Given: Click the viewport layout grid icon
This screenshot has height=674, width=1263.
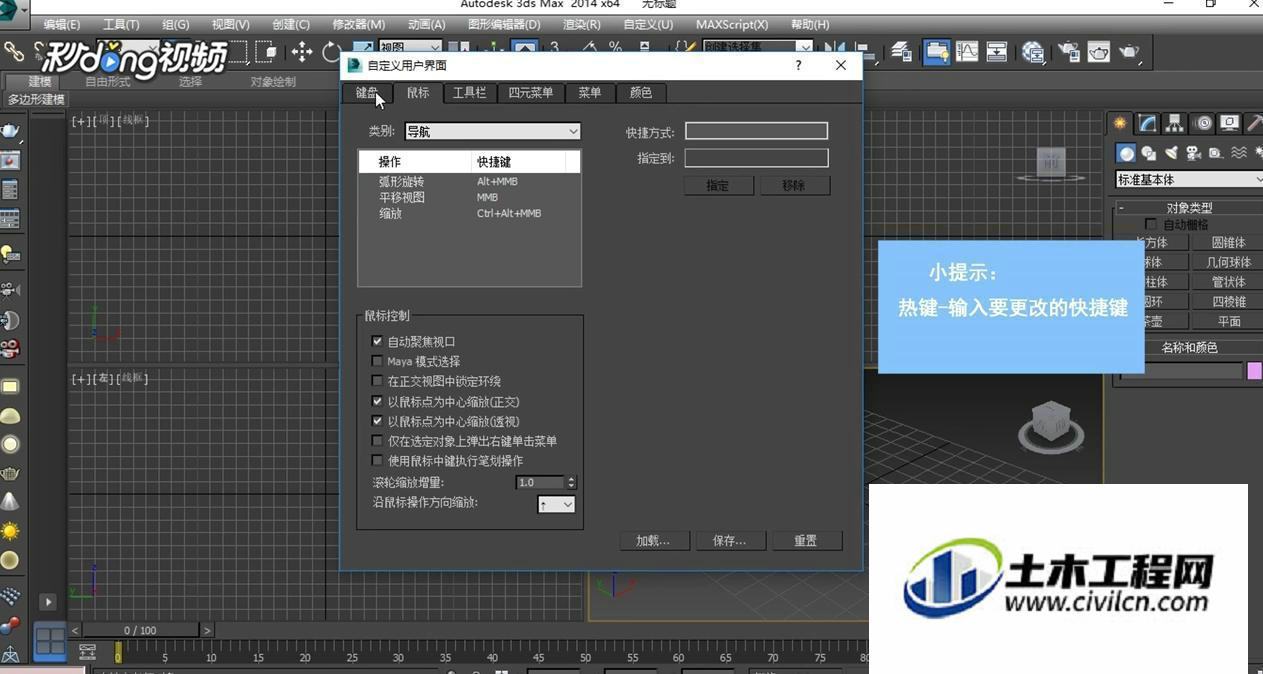Looking at the screenshot, I should (50, 641).
